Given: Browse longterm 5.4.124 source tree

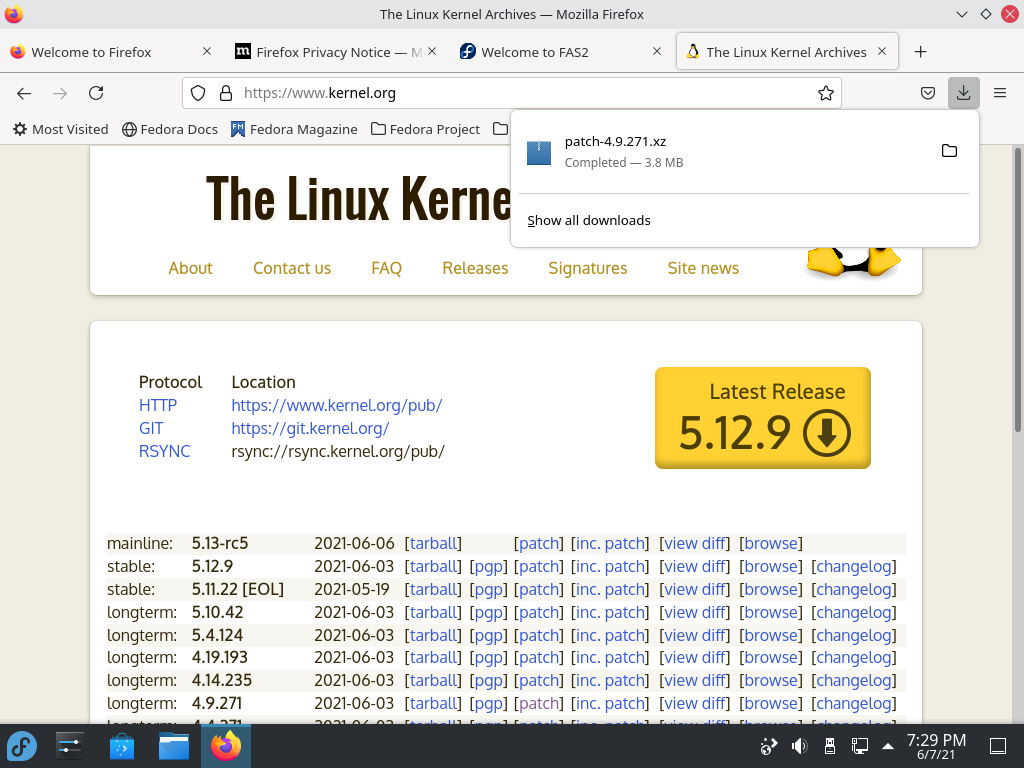Looking at the screenshot, I should coord(771,635).
